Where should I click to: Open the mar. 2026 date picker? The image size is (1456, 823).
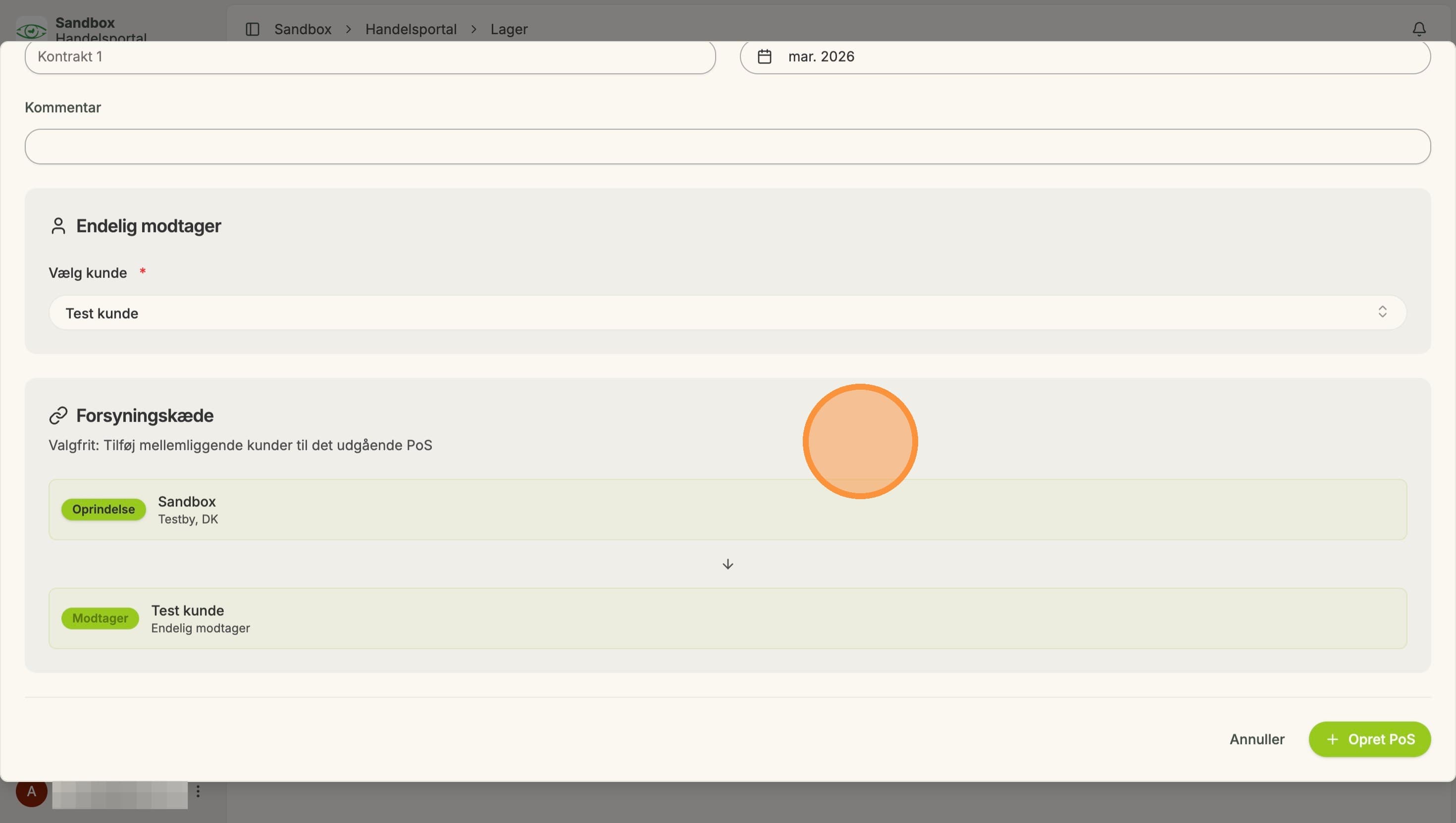1085,56
